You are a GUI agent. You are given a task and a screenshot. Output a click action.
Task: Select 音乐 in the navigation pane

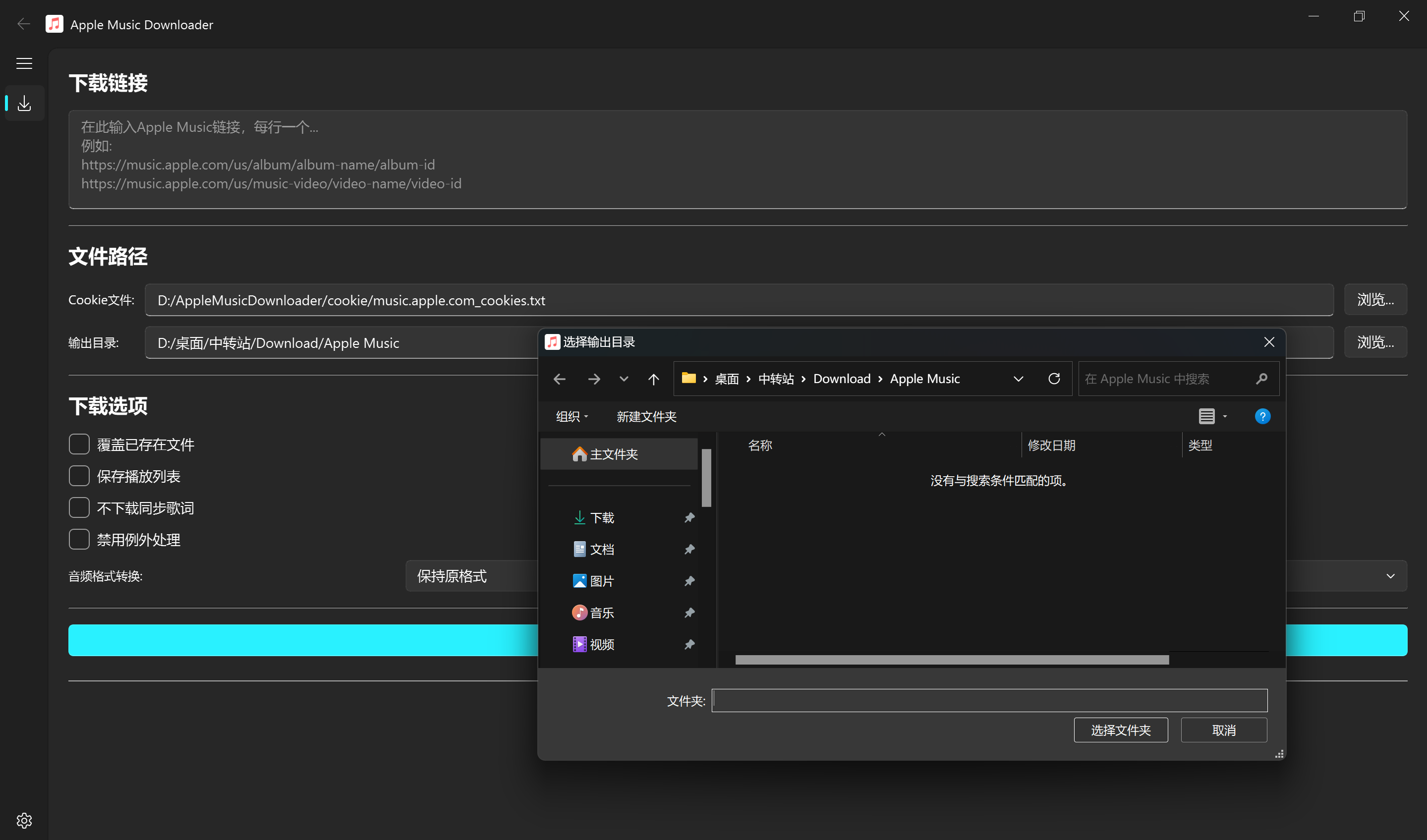coord(601,613)
